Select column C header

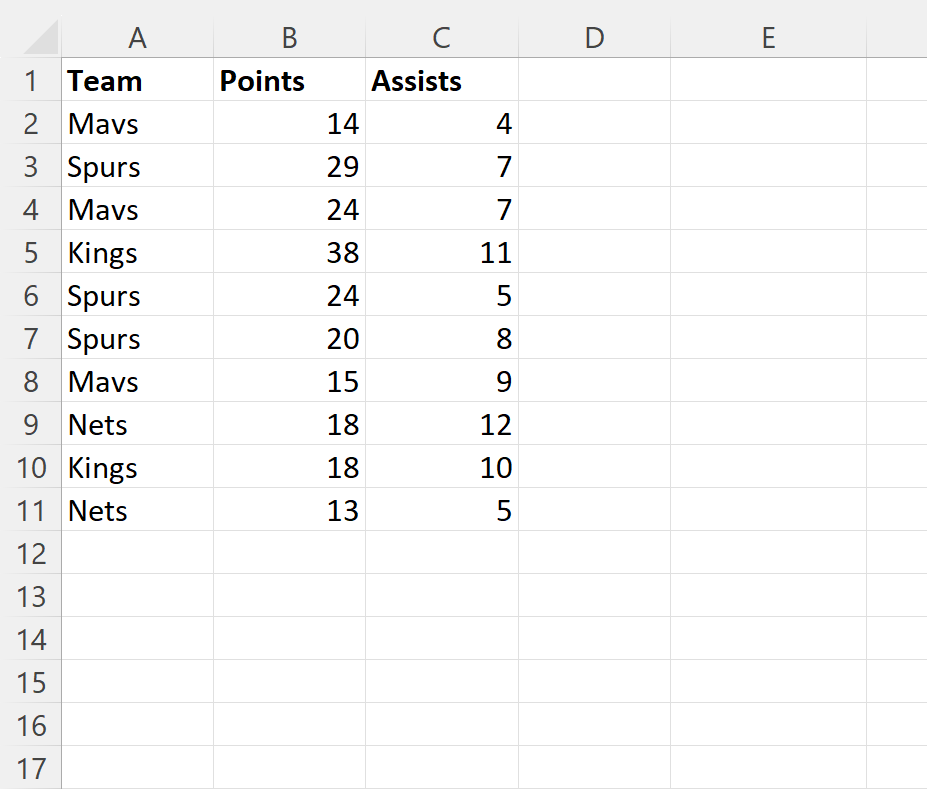[441, 38]
